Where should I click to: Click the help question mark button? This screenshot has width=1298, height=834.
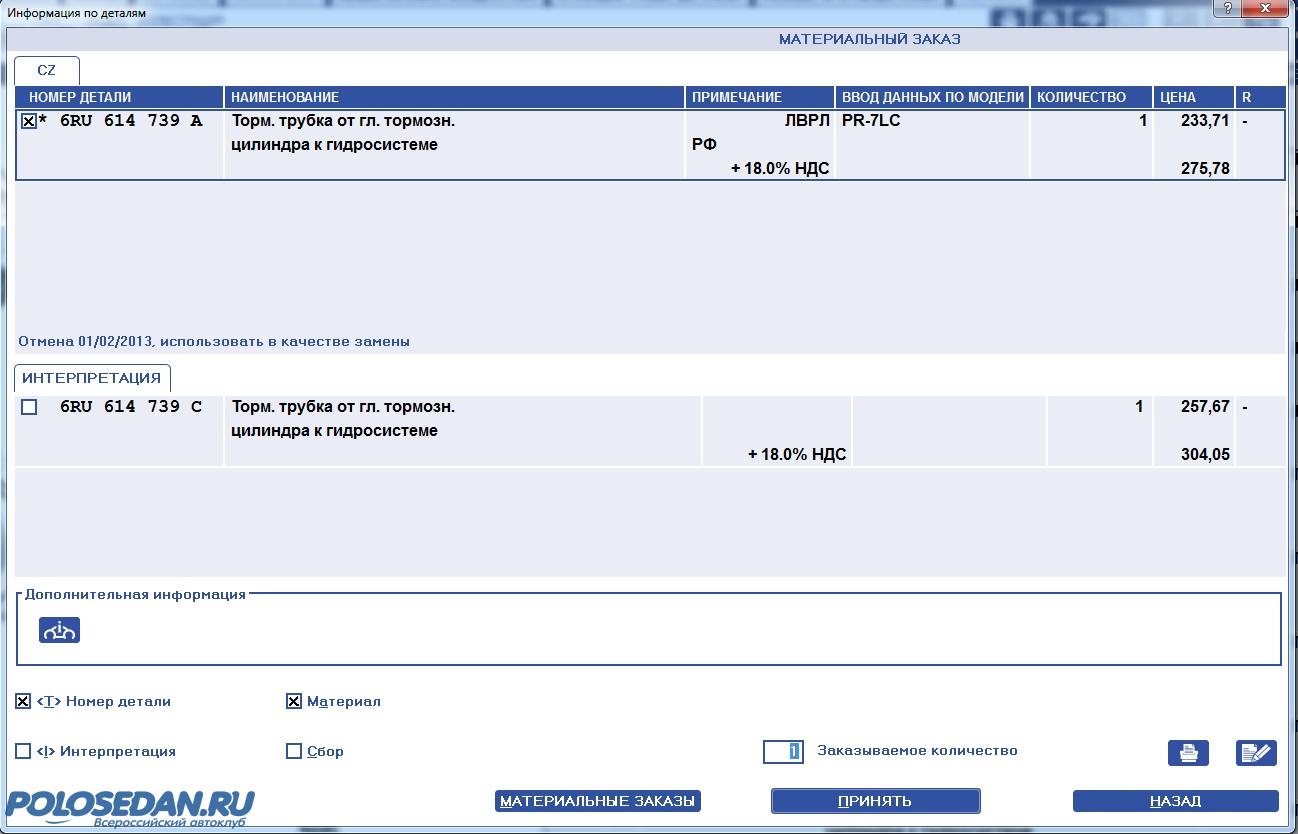click(x=1227, y=9)
